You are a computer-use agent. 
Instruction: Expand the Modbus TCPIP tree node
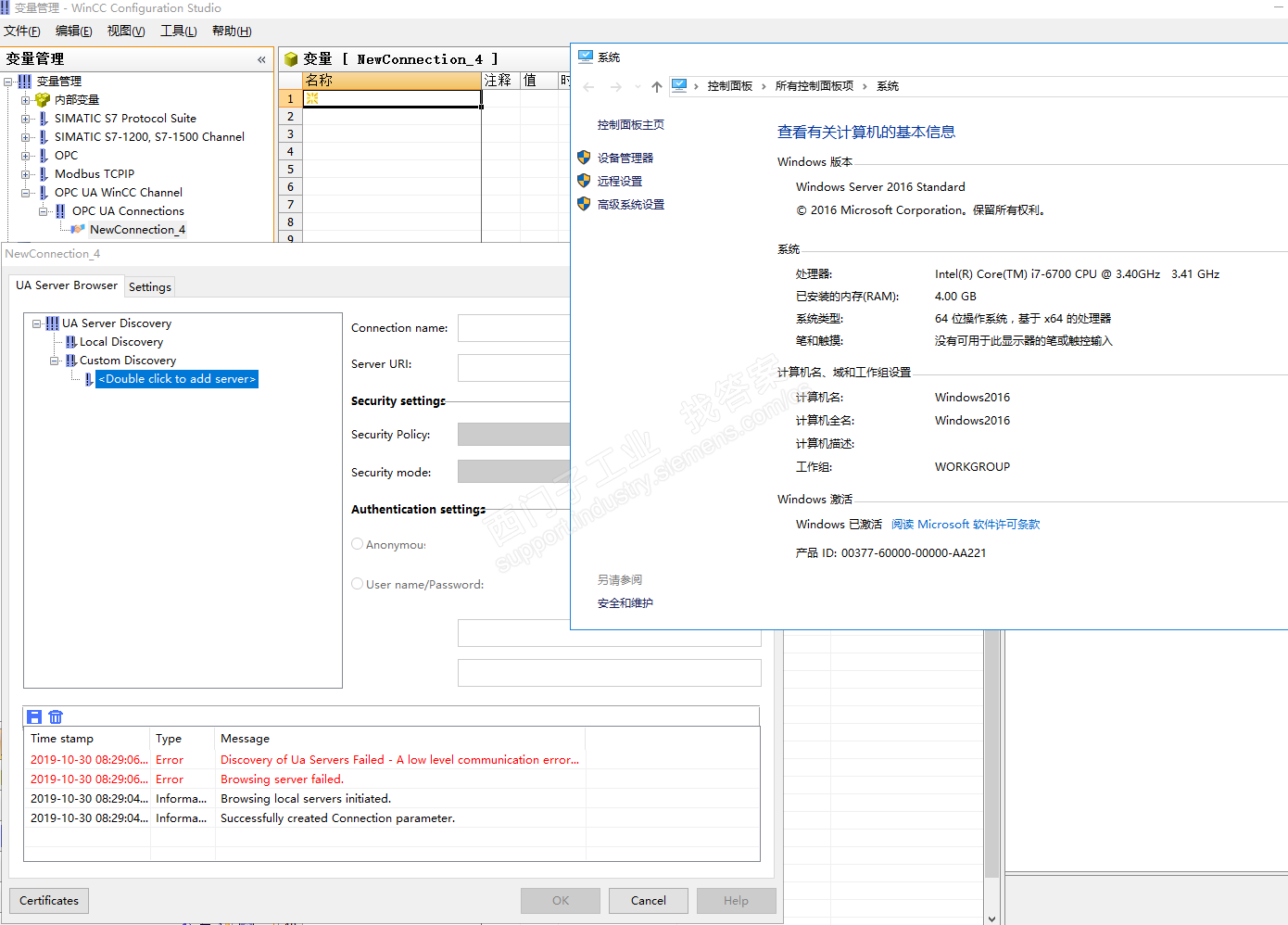click(26, 174)
